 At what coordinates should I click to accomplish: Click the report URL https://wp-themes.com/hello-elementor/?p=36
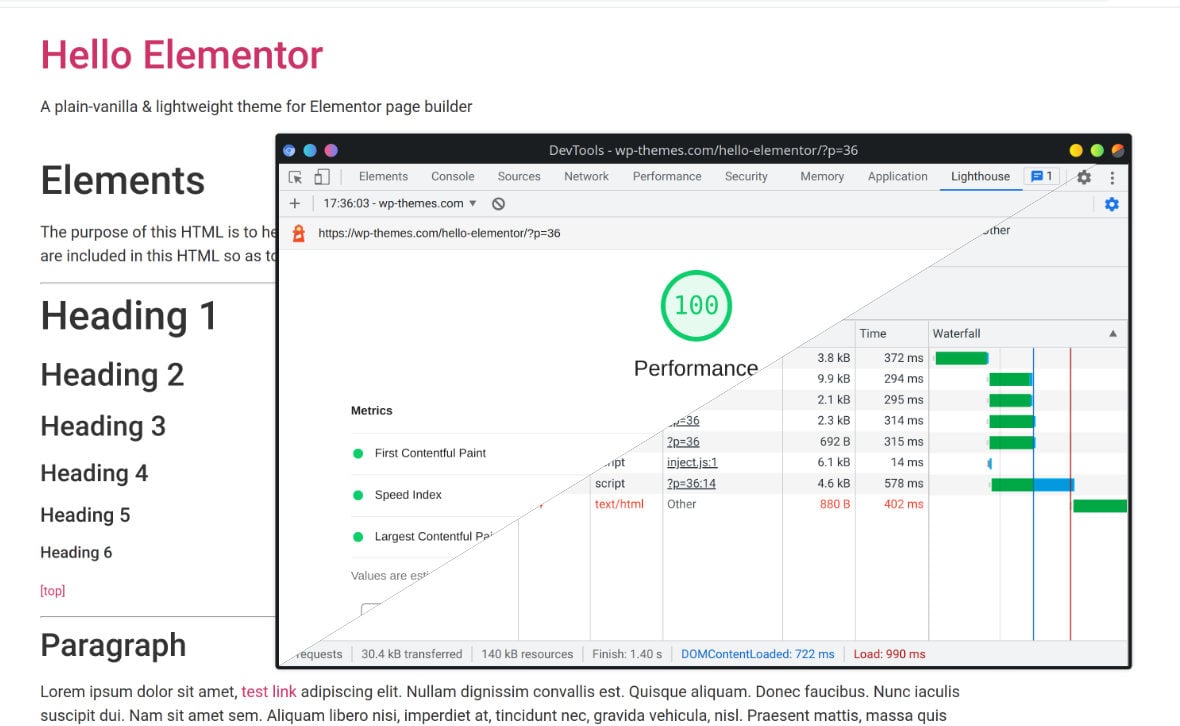pyautogui.click(x=439, y=233)
